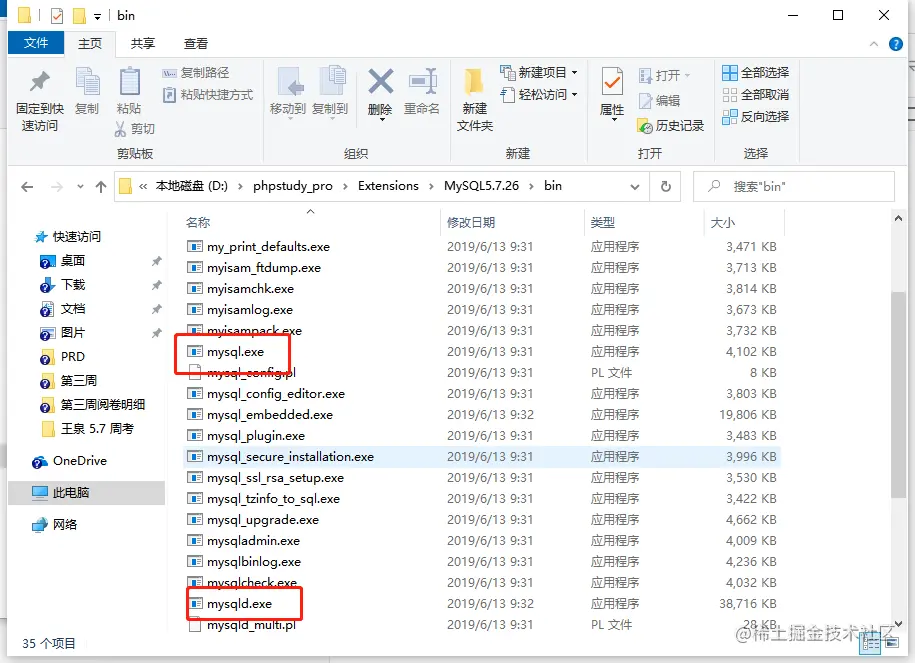Click the Edit ribbon item
Viewport: 915px width, 663px height.
point(660,100)
